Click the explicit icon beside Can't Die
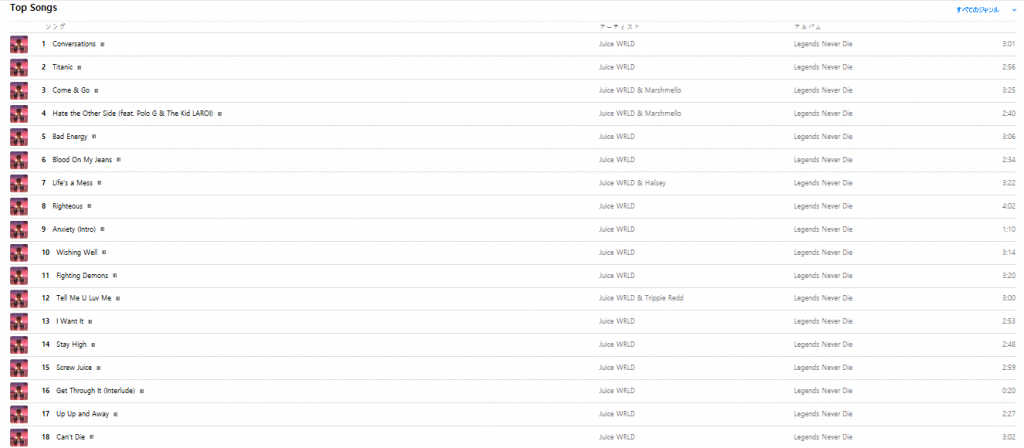Screen dimensions: 1024x448 click(x=91, y=436)
